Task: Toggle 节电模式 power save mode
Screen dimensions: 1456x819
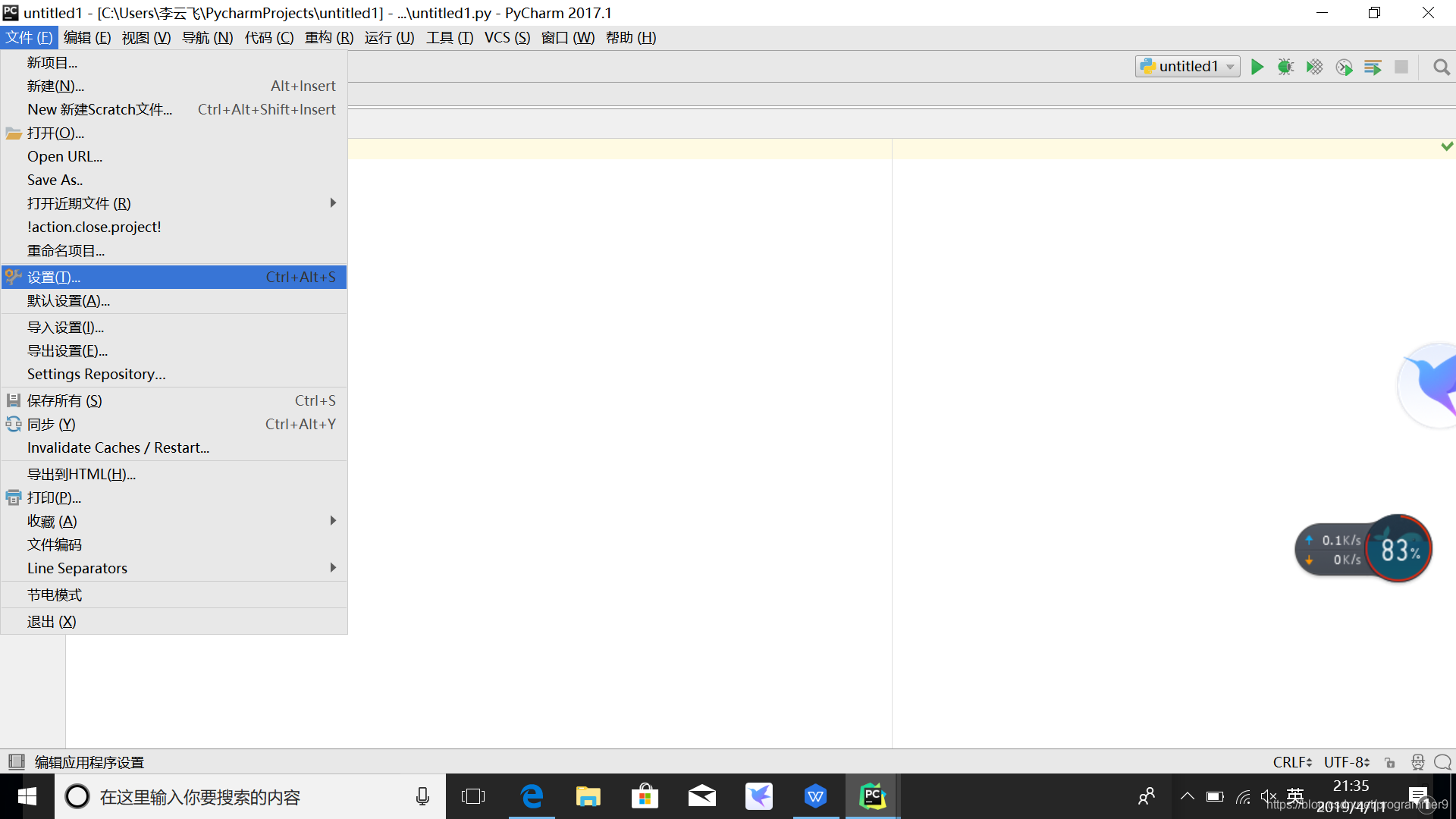Action: click(x=174, y=595)
